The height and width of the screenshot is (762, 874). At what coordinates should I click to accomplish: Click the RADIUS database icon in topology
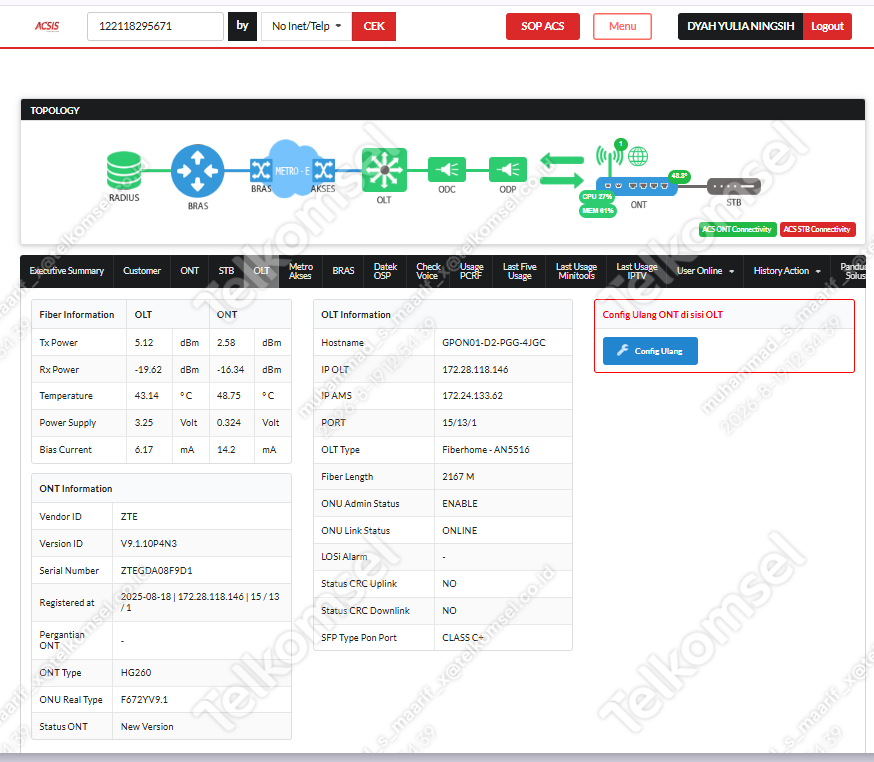pyautogui.click(x=124, y=171)
